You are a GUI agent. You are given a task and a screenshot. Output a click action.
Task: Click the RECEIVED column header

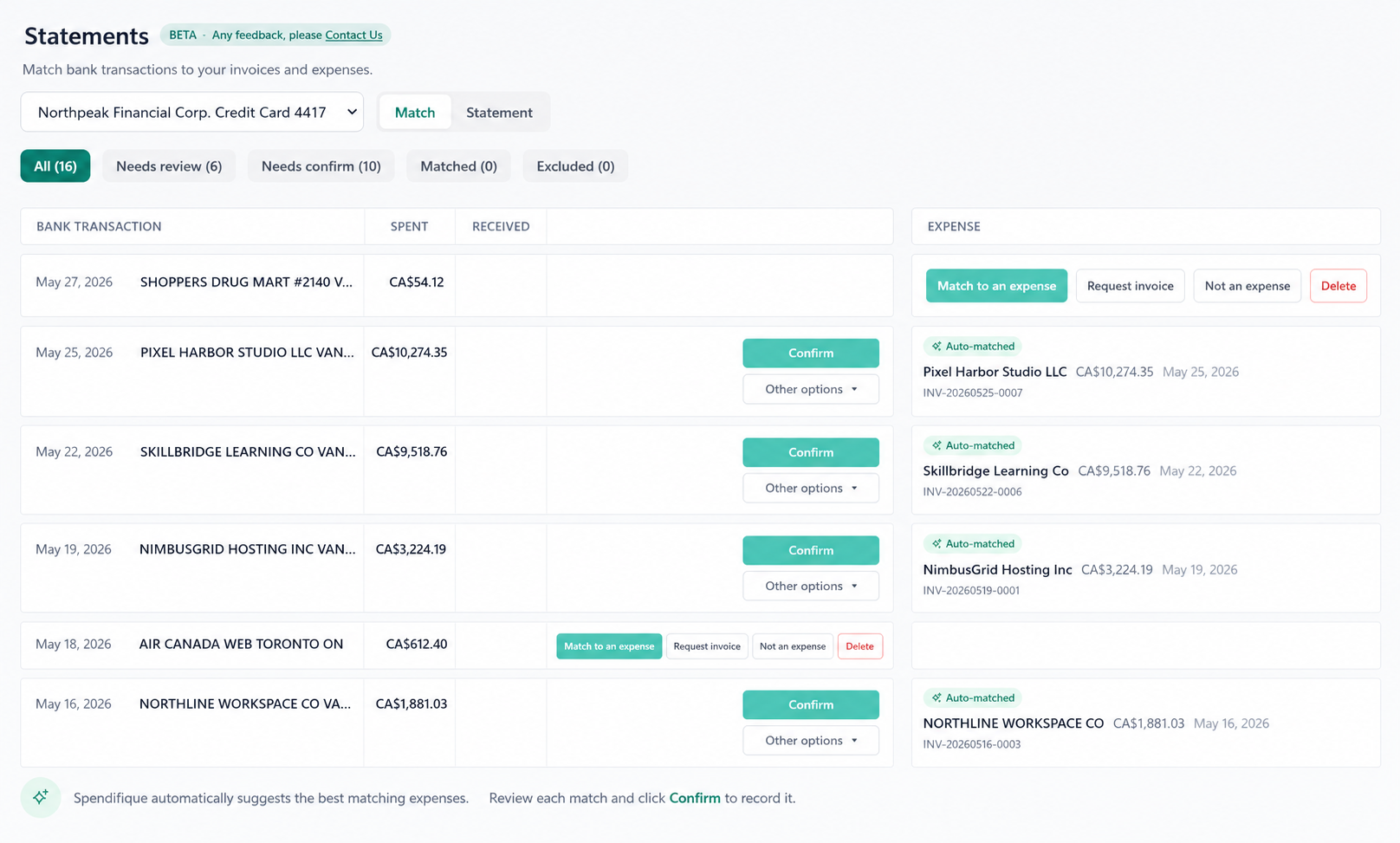tap(501, 226)
